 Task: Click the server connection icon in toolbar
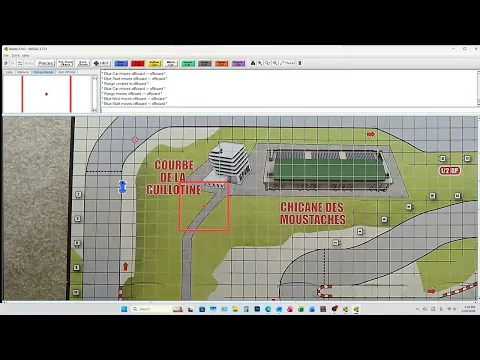[x=20, y=63]
